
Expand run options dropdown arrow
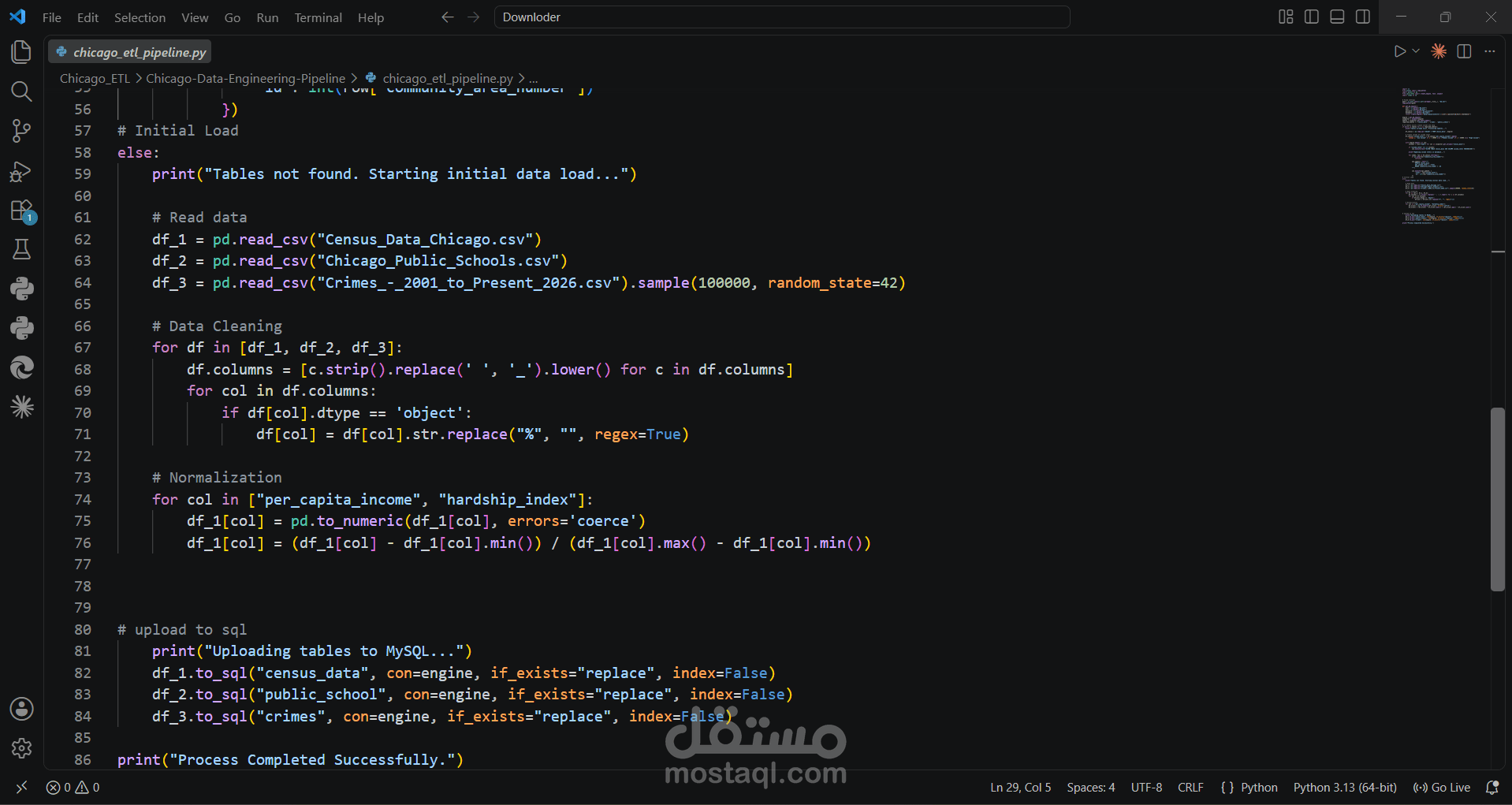pyautogui.click(x=1416, y=51)
